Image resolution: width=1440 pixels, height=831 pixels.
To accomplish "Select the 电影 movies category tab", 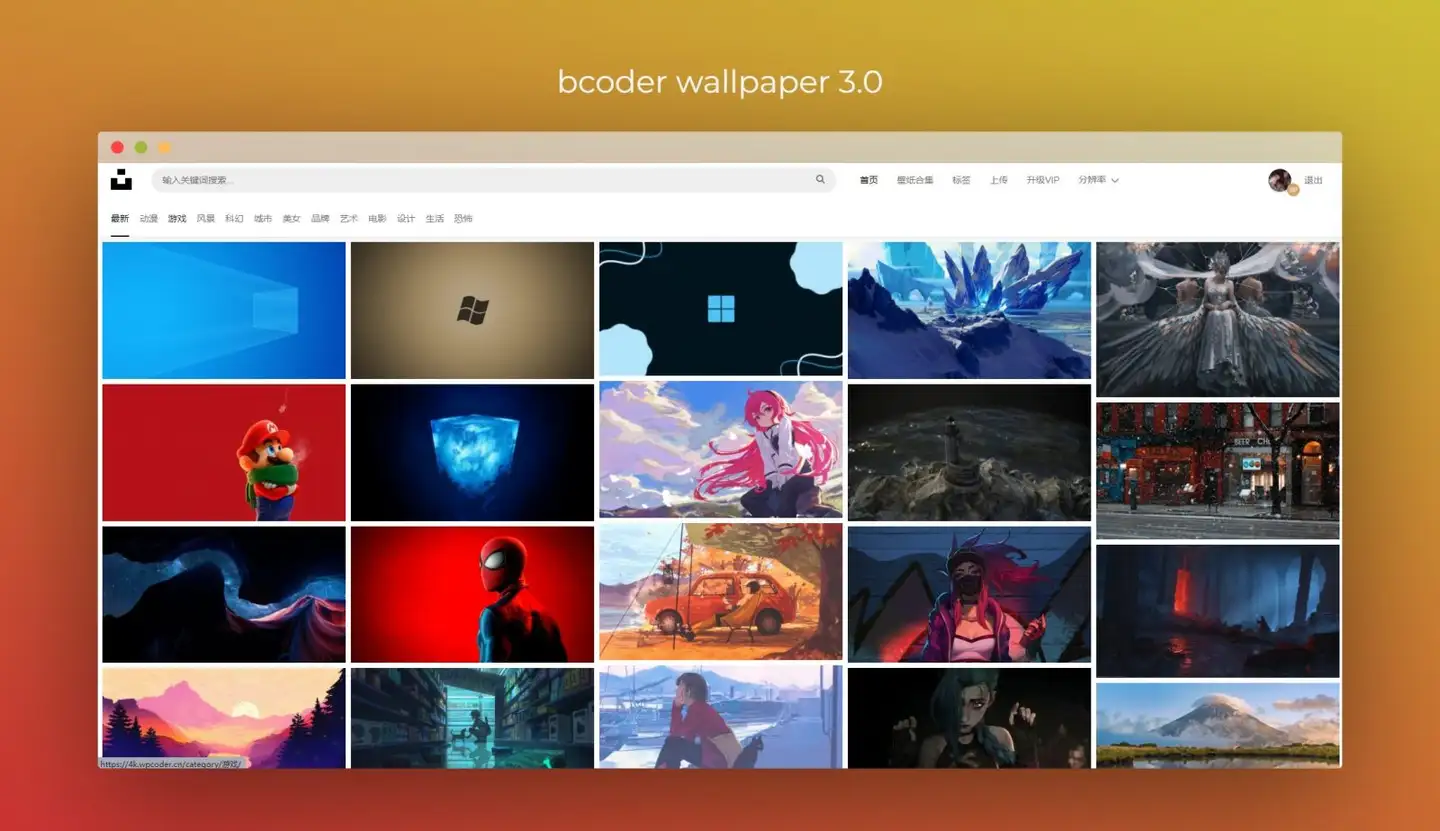I will coord(377,218).
